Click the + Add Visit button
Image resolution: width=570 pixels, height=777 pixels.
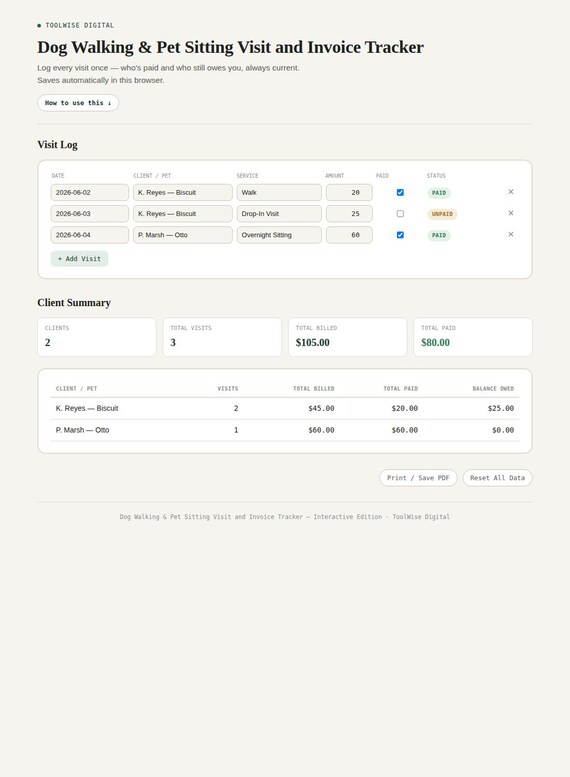pos(79,259)
